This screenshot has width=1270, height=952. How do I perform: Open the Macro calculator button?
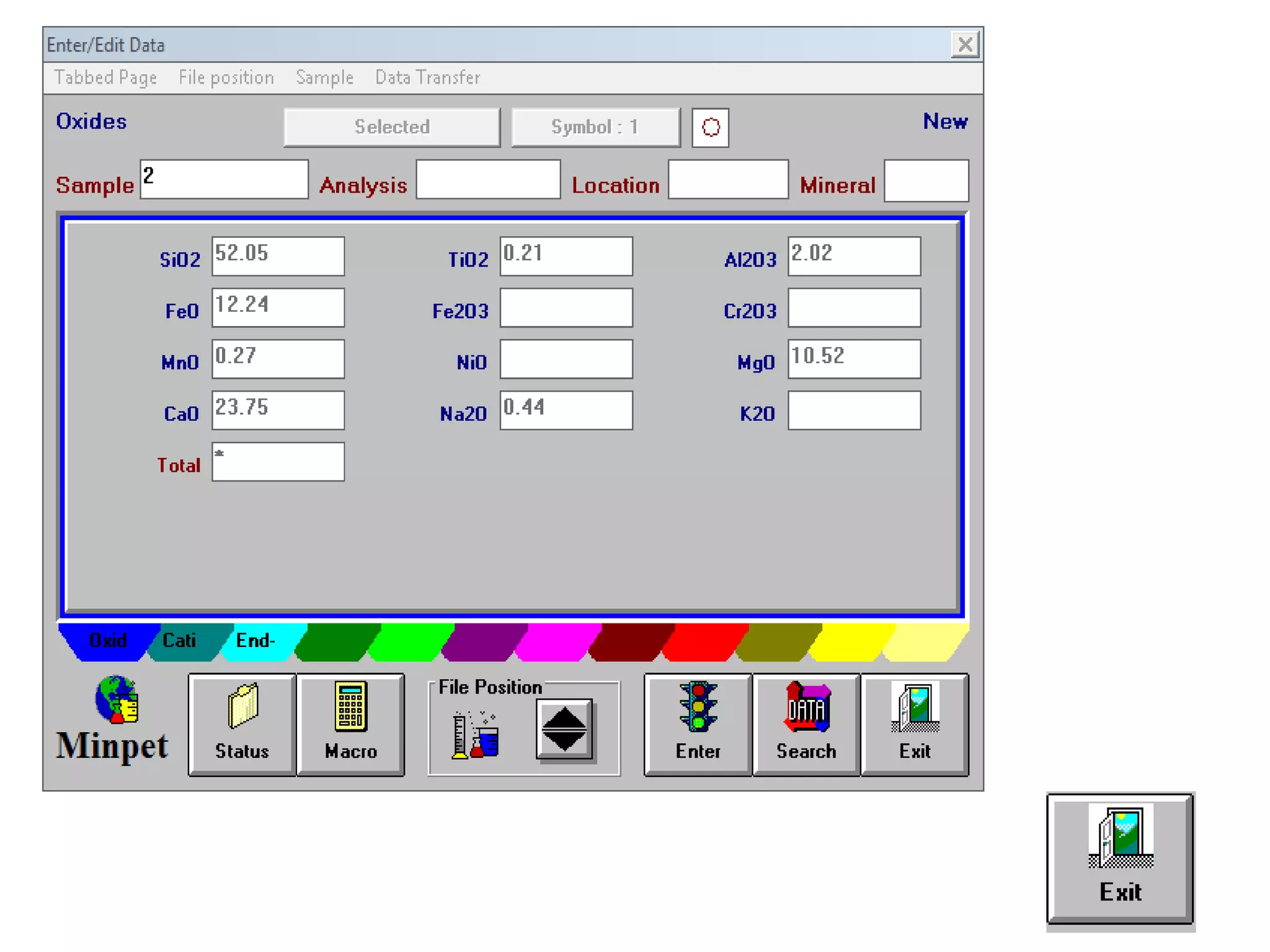click(350, 724)
